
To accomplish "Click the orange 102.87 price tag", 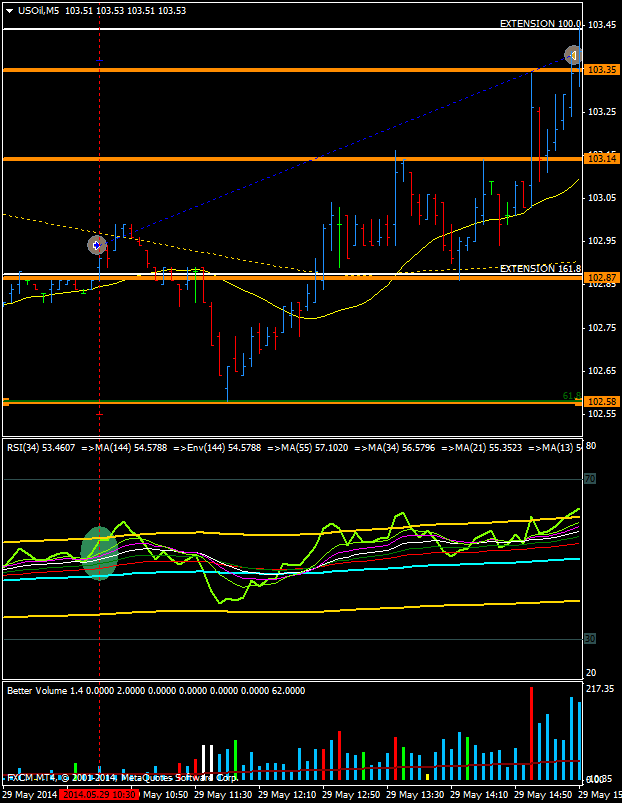I will (x=602, y=277).
